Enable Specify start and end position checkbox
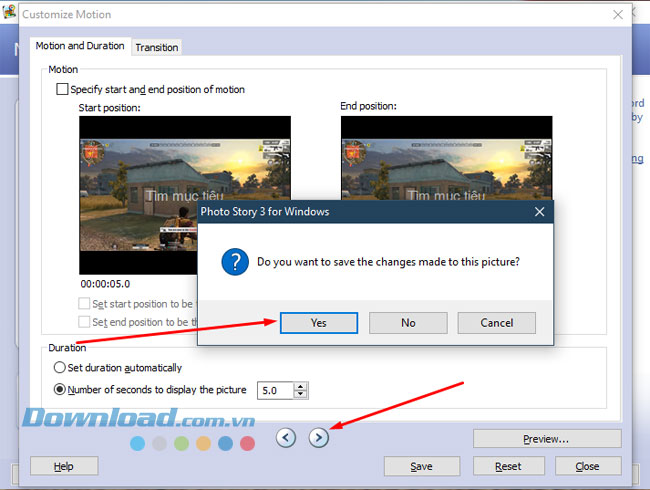 62,89
